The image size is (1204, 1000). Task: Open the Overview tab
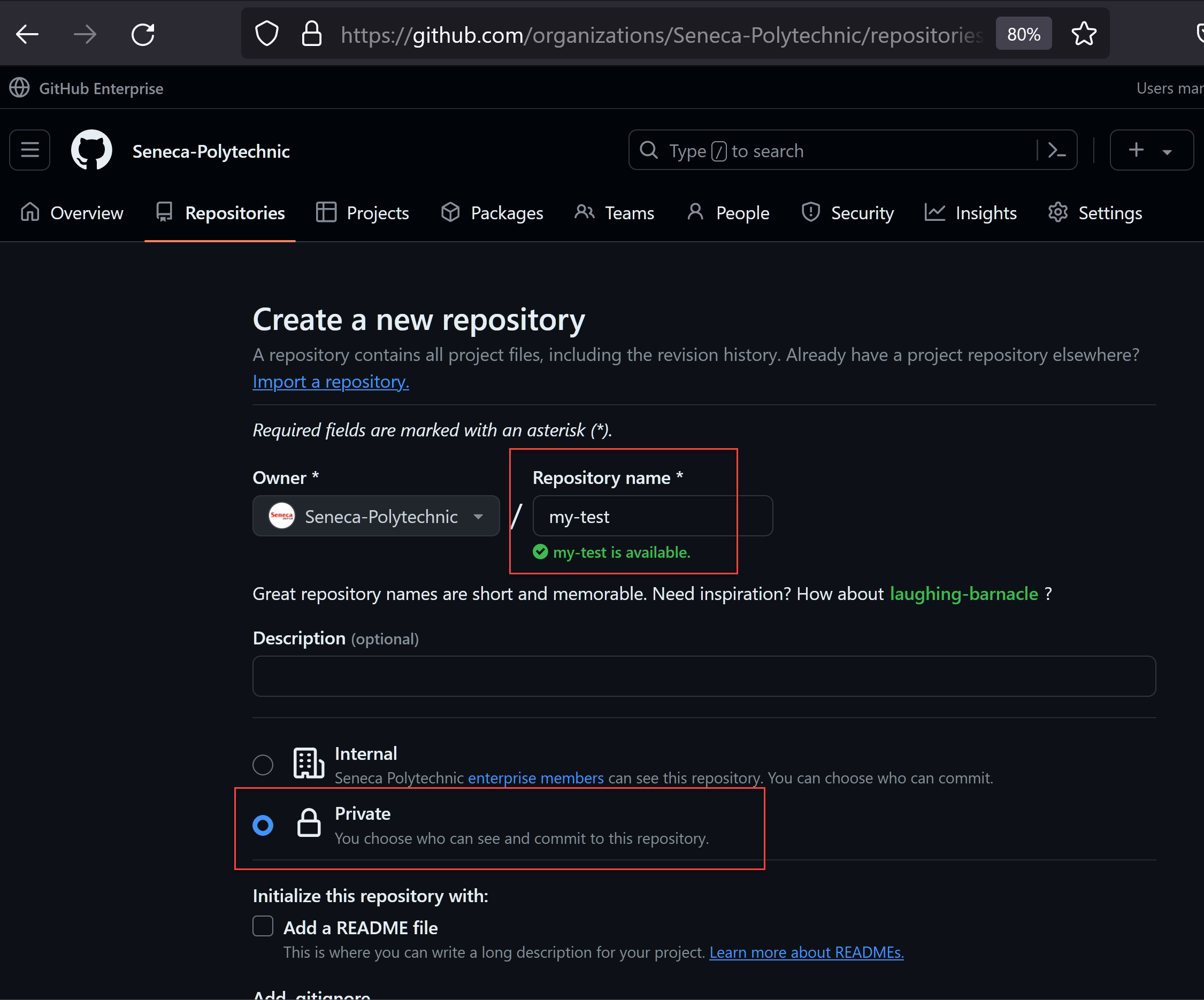(x=72, y=213)
